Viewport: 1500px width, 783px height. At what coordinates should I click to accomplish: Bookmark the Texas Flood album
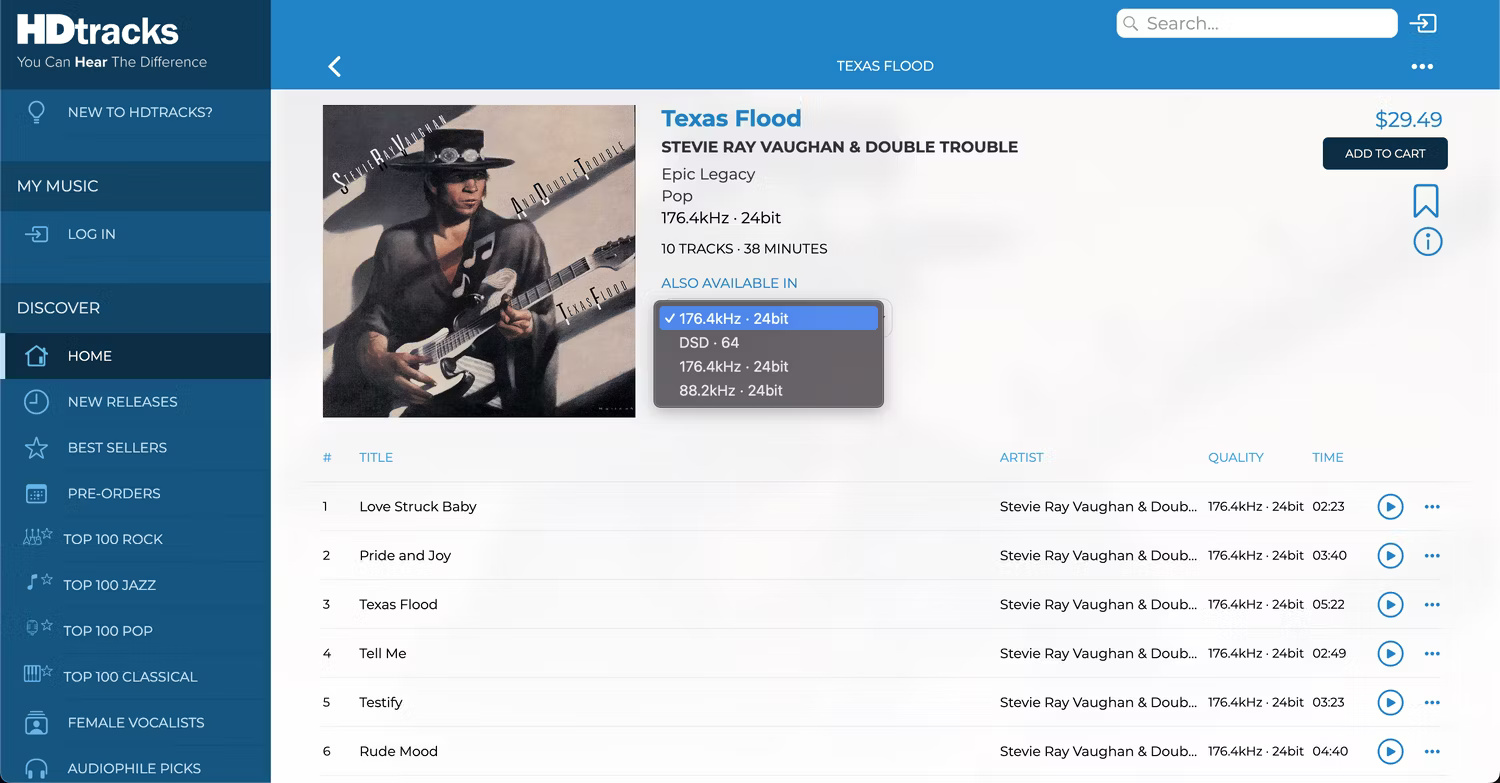tap(1427, 199)
